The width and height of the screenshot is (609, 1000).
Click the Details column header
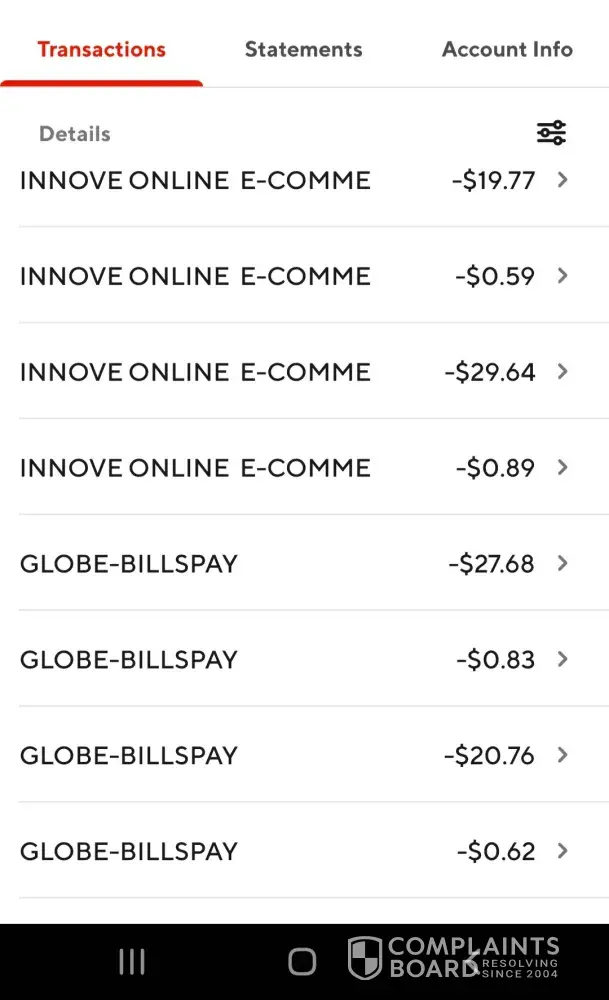(74, 134)
